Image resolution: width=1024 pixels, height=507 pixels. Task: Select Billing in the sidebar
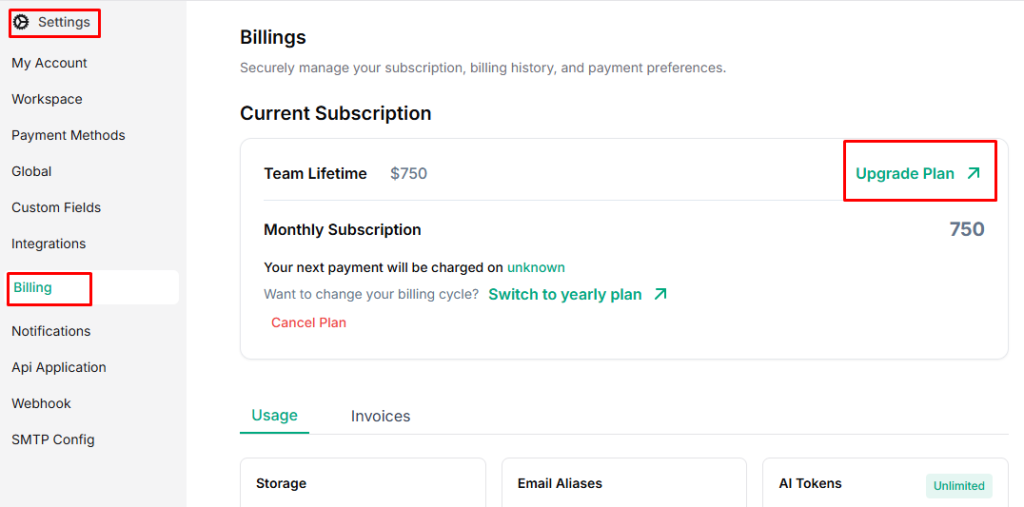(33, 288)
